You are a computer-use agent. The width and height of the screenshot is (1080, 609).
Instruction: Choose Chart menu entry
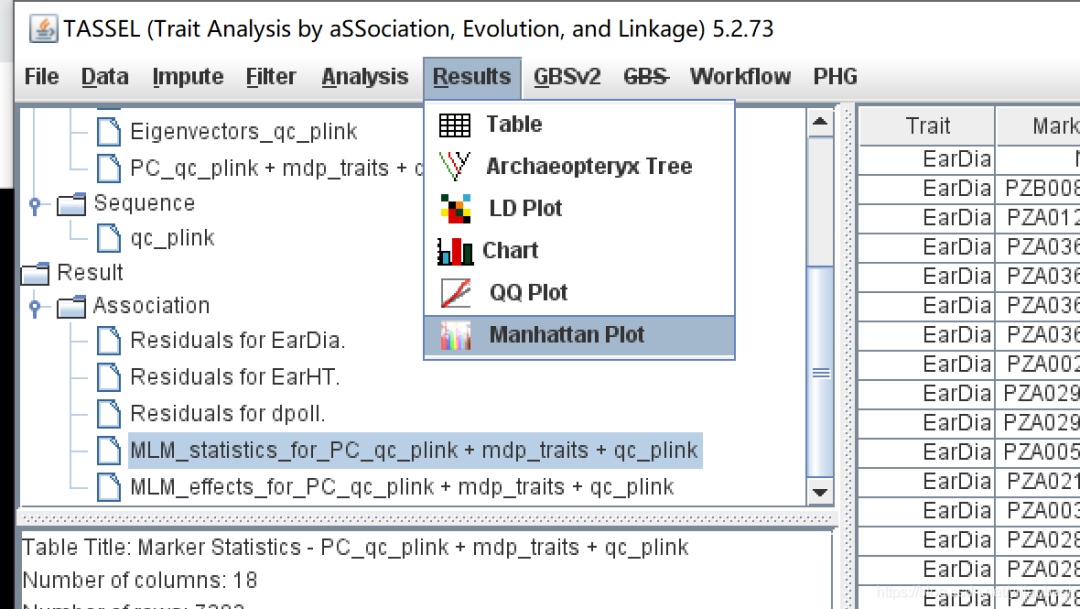pyautogui.click(x=579, y=250)
